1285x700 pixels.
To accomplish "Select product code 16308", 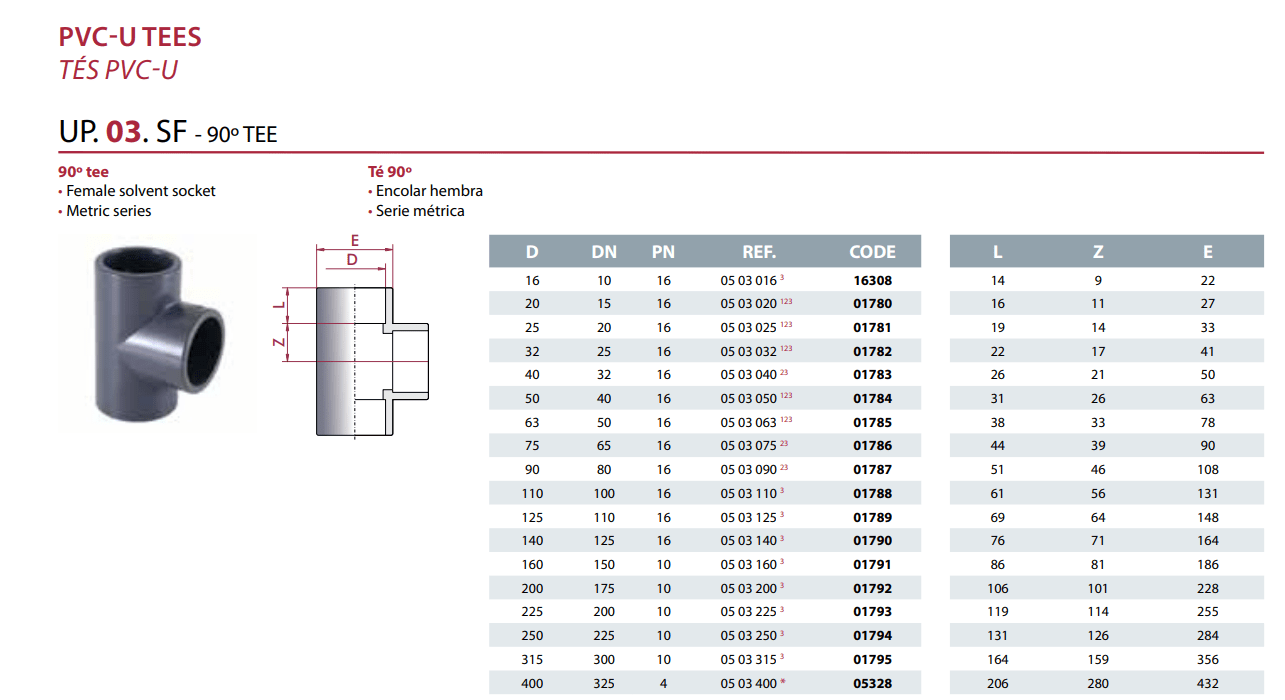I will coord(872,281).
